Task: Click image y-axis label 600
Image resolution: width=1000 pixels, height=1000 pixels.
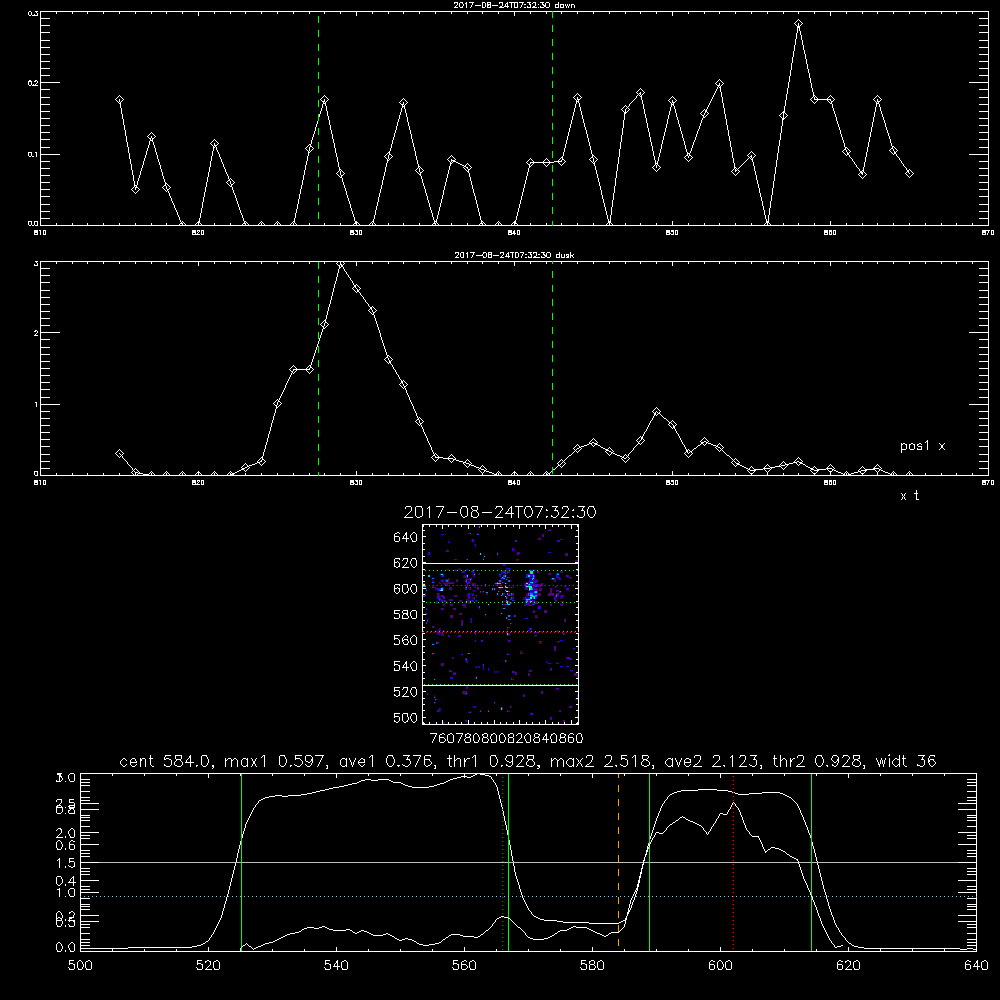Action: point(406,589)
